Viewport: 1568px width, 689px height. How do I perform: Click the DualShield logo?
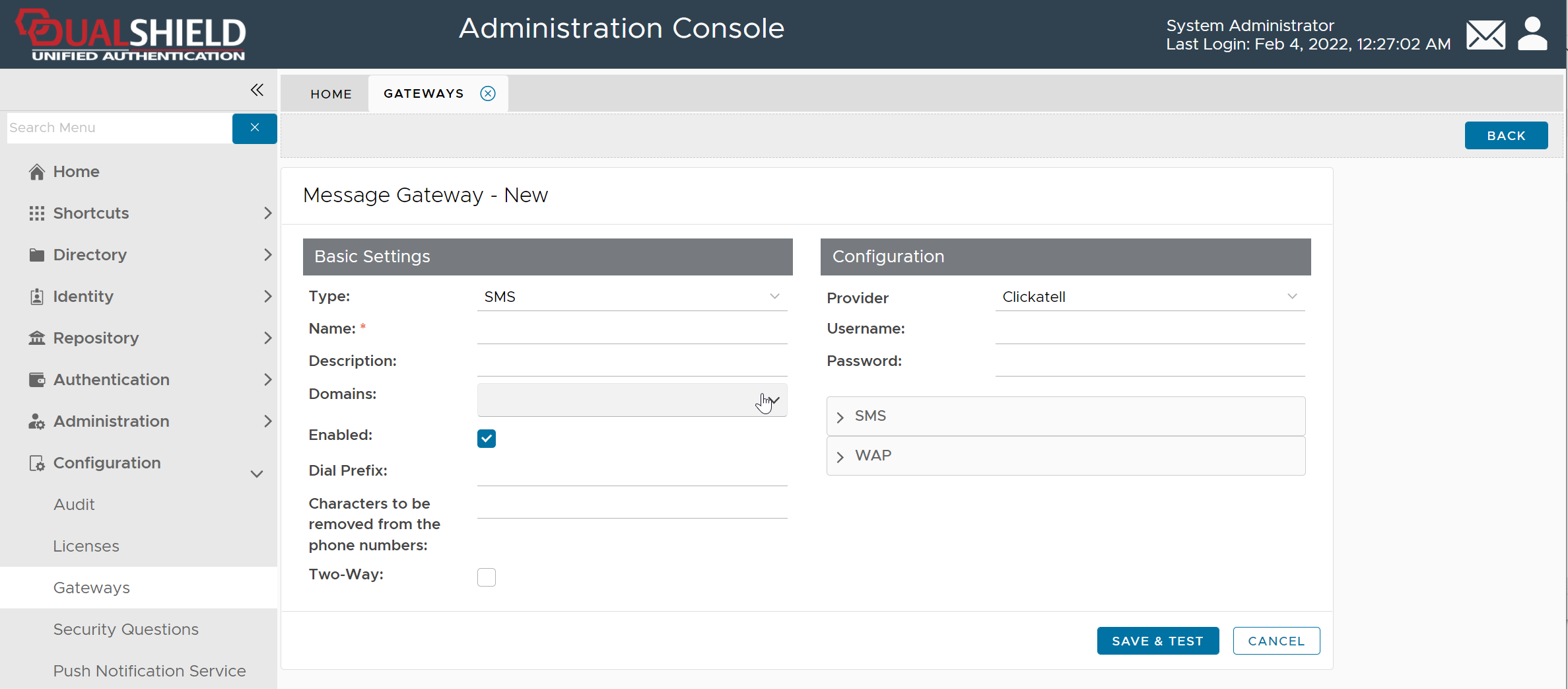(x=131, y=35)
